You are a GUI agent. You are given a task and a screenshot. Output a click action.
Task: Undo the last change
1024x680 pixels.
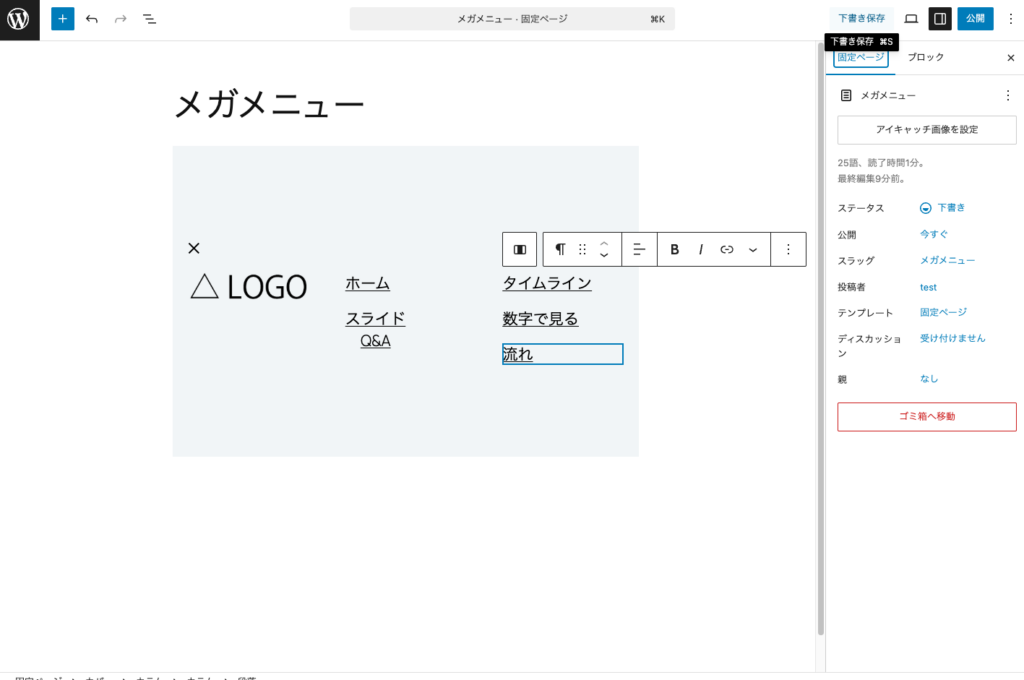point(90,18)
